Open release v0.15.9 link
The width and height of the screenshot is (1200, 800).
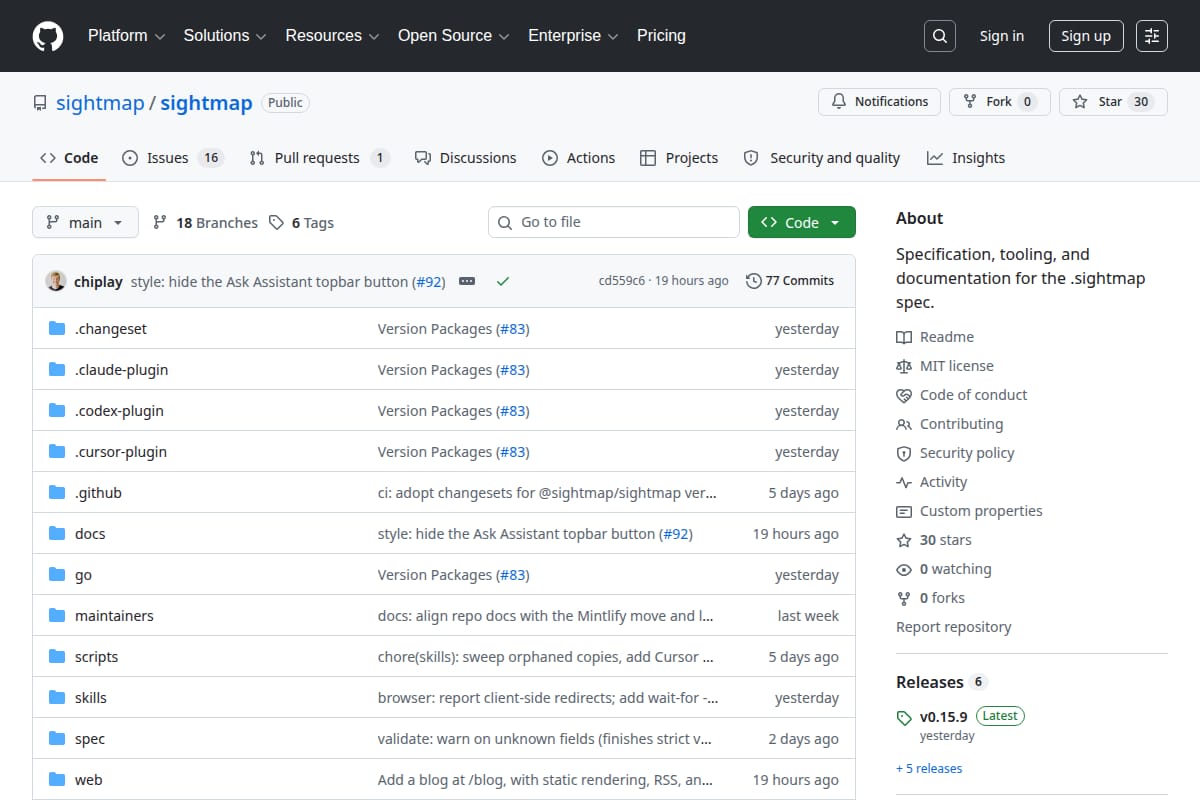(x=944, y=717)
